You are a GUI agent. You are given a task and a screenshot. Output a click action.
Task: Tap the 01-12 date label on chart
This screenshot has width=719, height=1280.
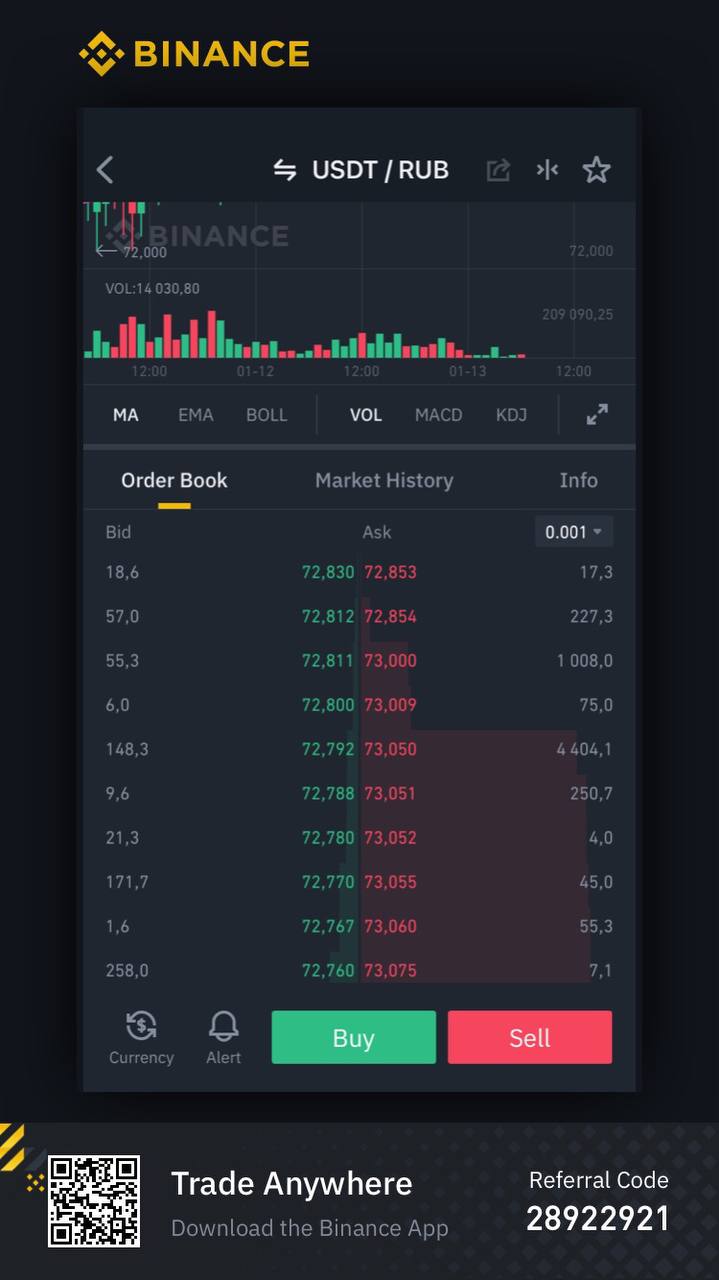click(x=255, y=371)
